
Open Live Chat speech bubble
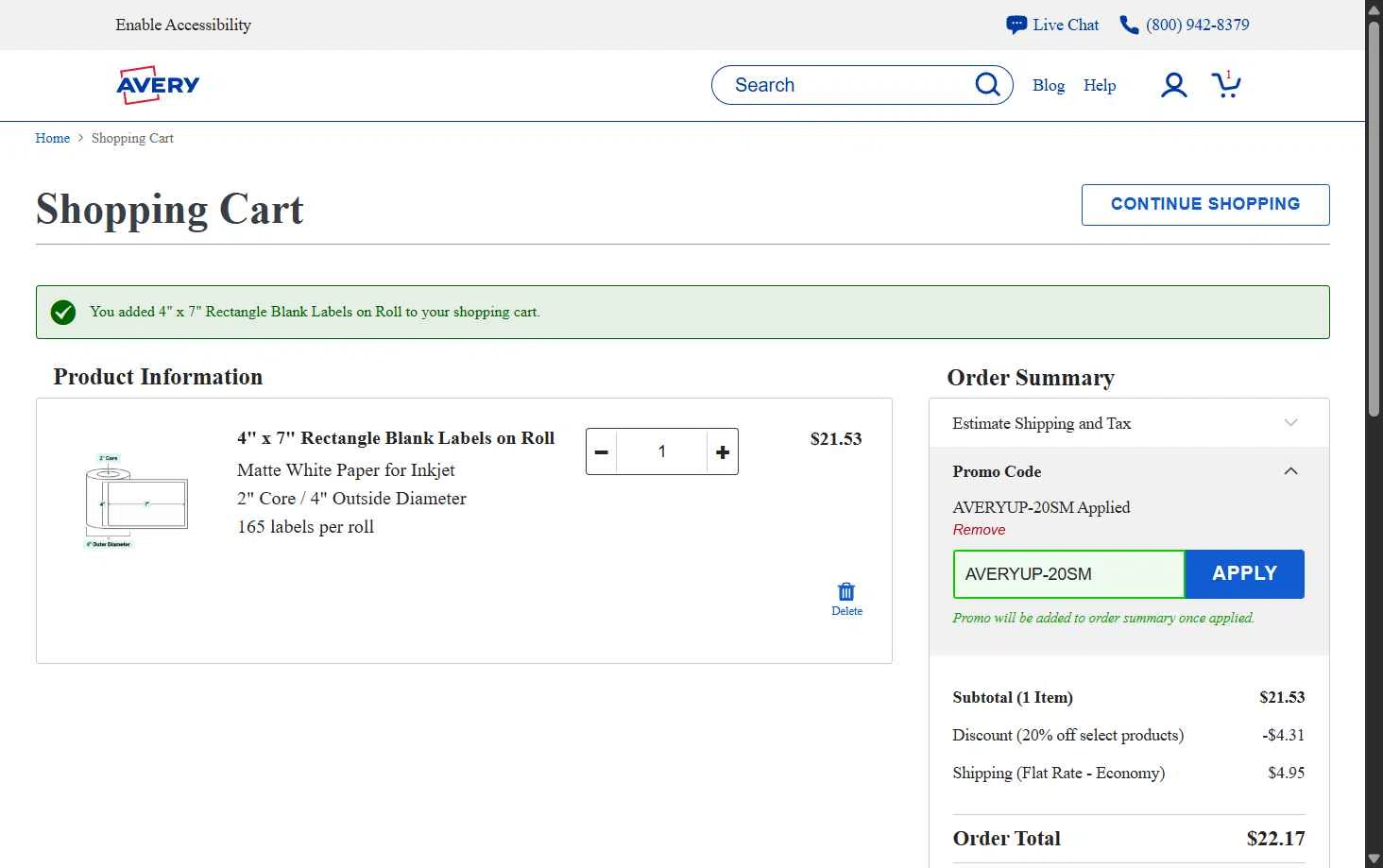click(x=1016, y=25)
